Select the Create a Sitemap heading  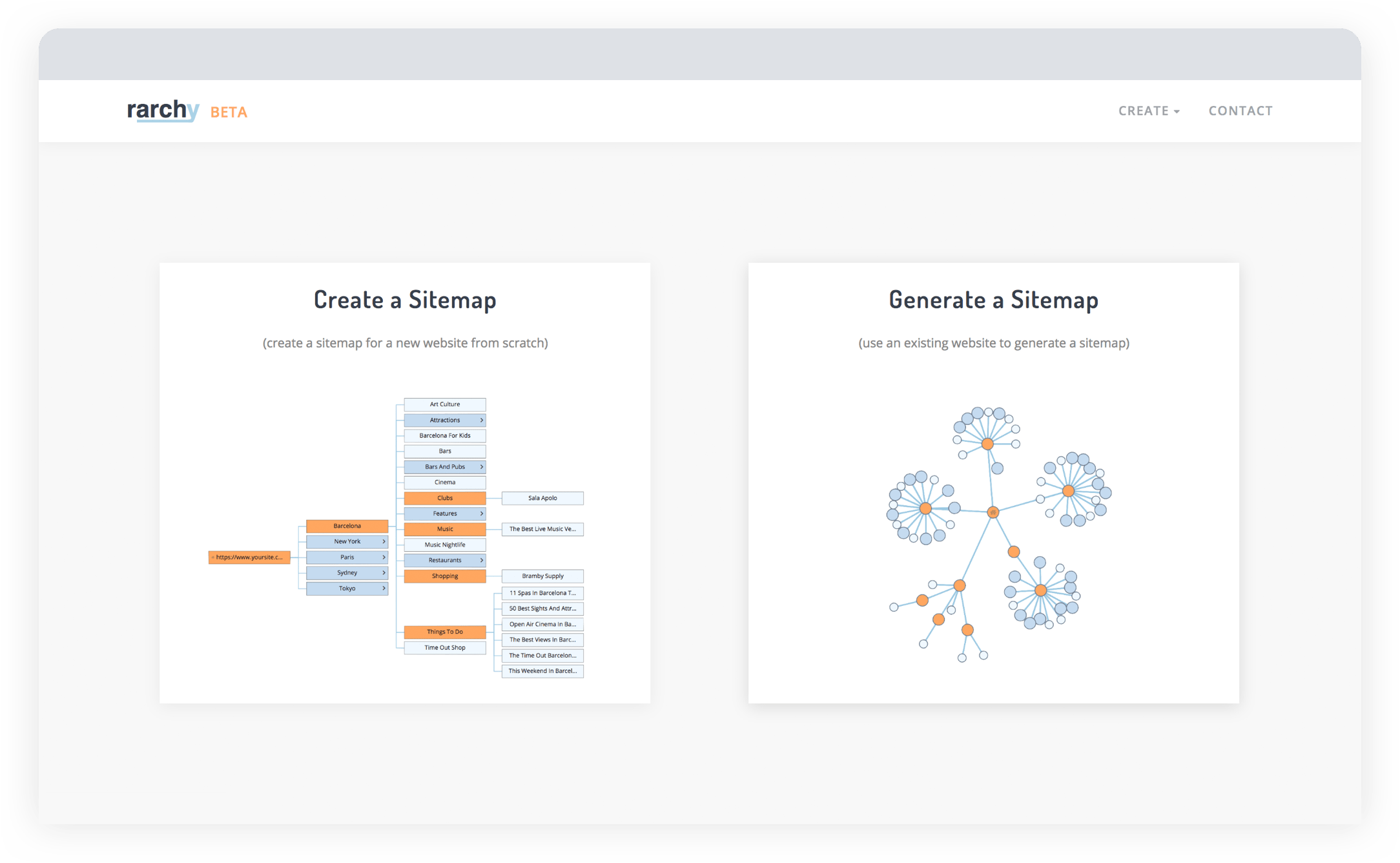(x=405, y=300)
